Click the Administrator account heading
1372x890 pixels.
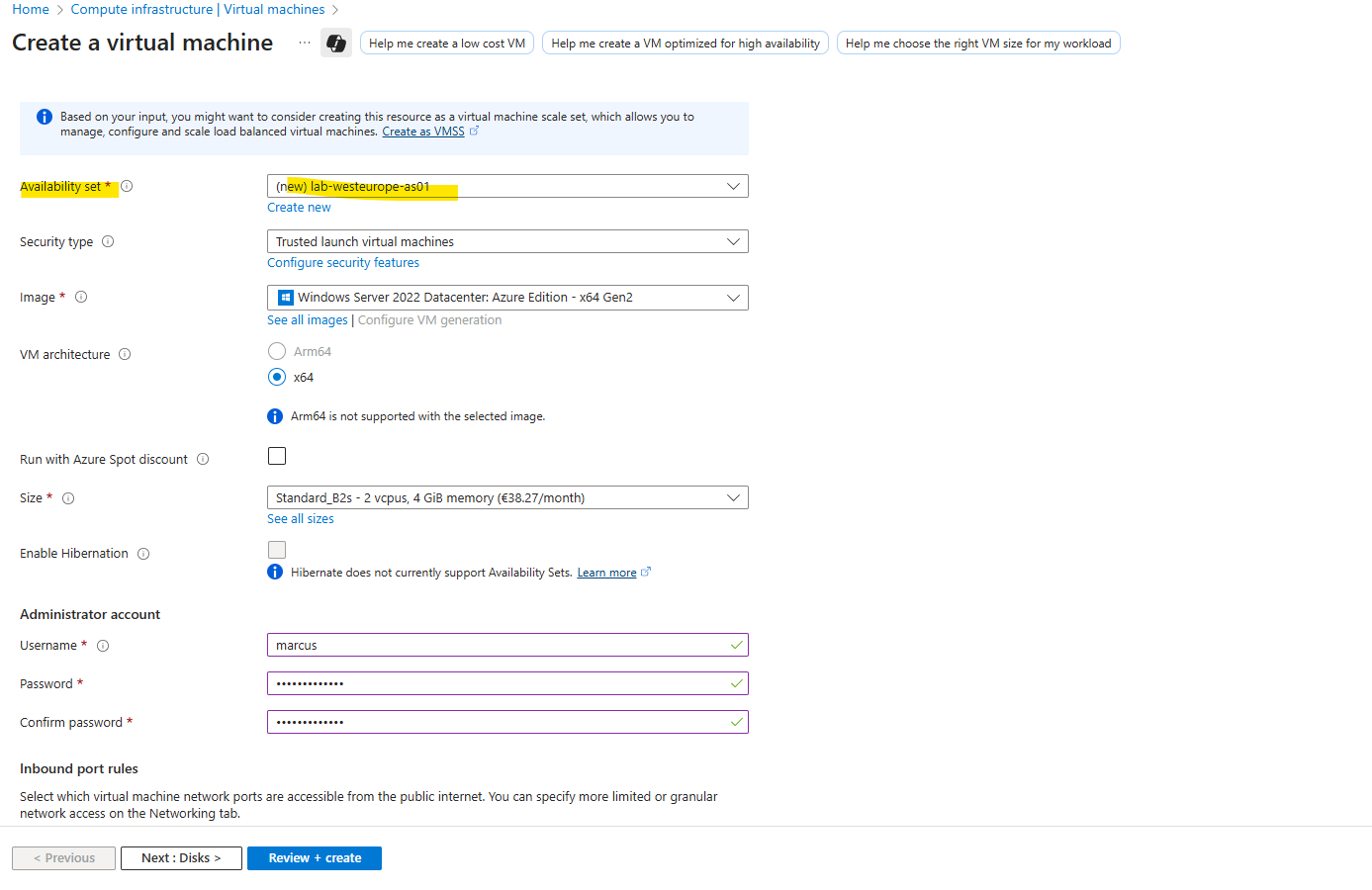pyautogui.click(x=90, y=614)
